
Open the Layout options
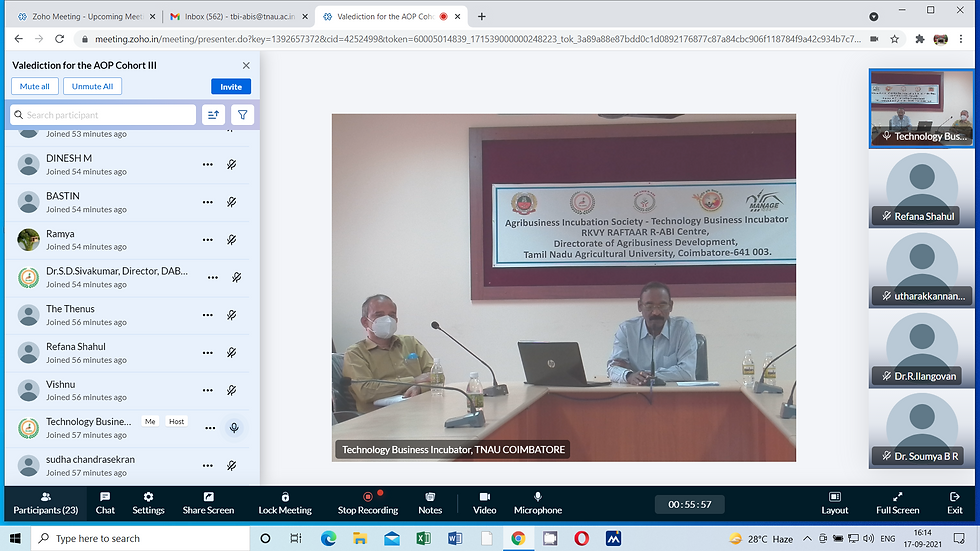tap(834, 504)
